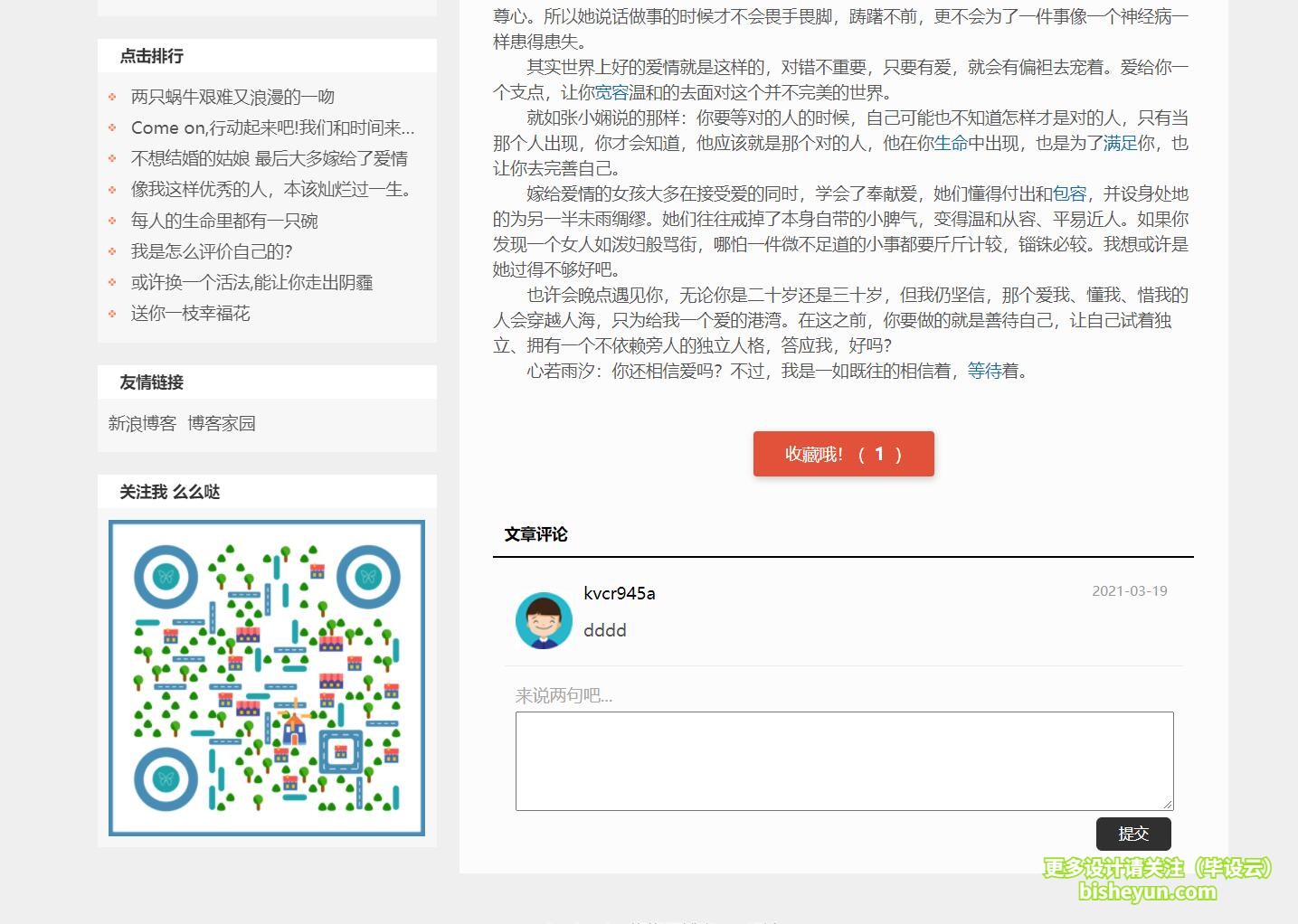This screenshot has height=924, width=1298.
Task: Click the 点击排行 section heading
Action: tap(152, 56)
